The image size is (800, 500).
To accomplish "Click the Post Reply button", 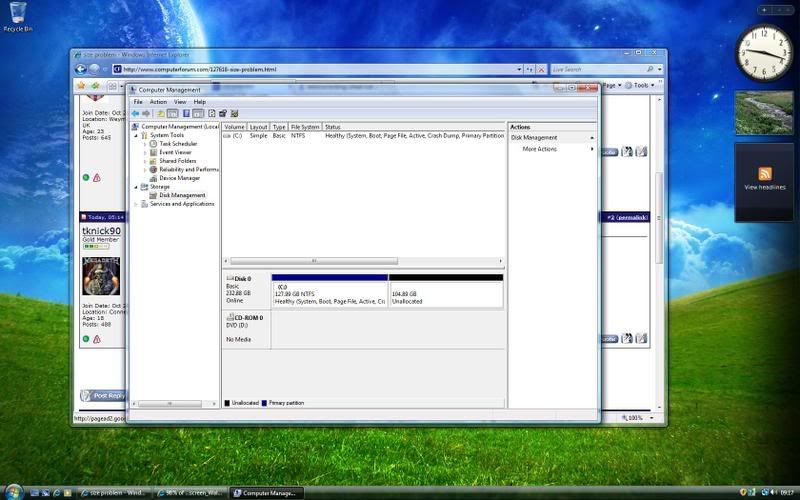I will tap(103, 396).
